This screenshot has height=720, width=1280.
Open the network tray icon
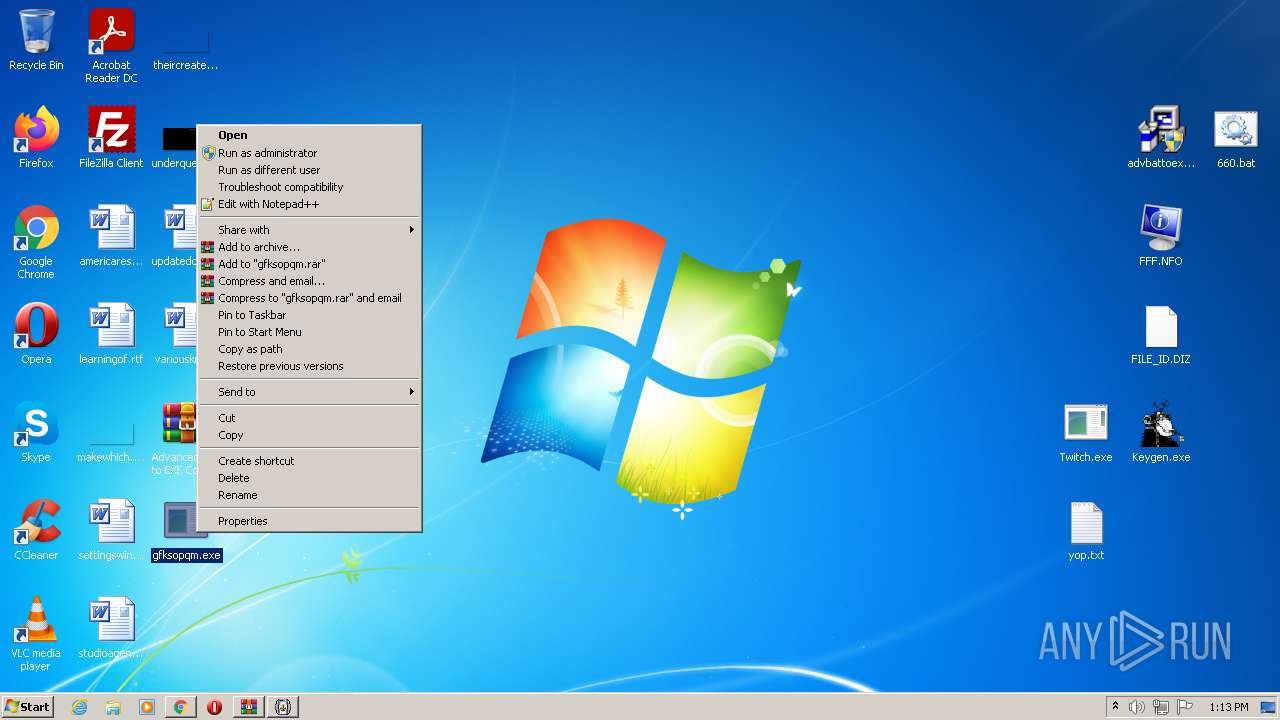pos(1161,707)
